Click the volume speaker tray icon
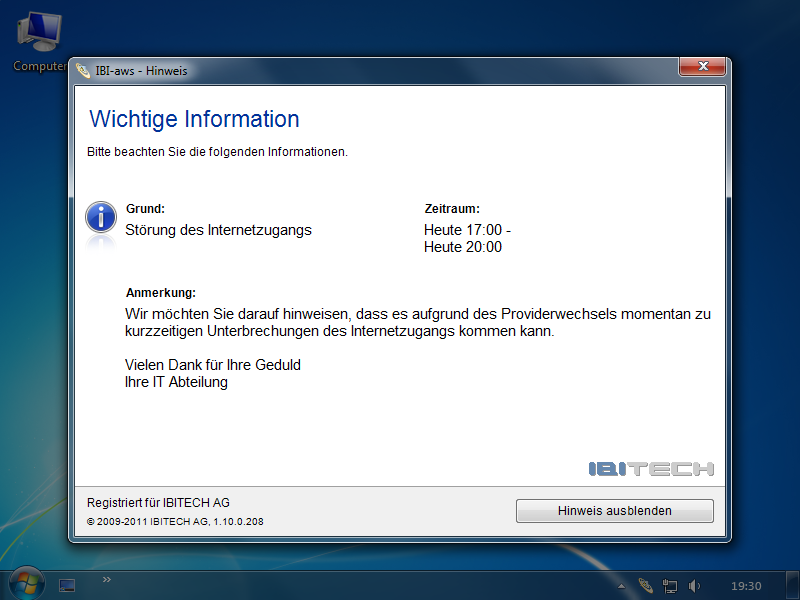 [x=694, y=585]
